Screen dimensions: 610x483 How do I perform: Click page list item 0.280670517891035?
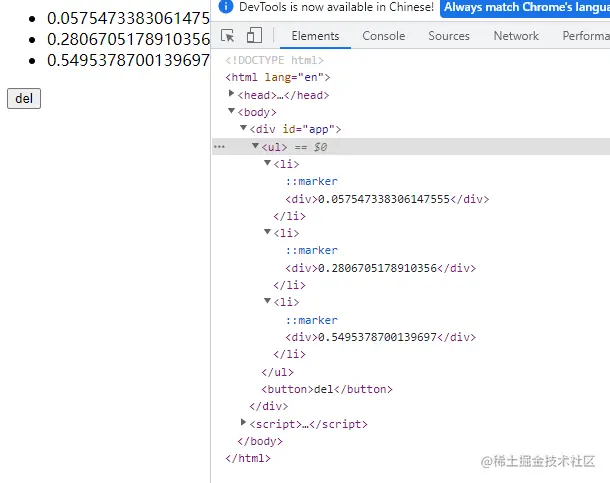point(128,39)
